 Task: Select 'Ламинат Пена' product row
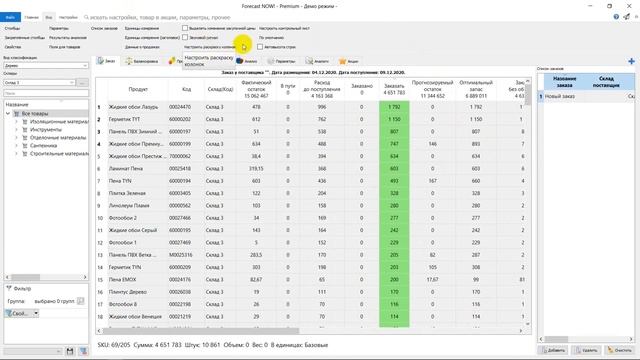311,169
